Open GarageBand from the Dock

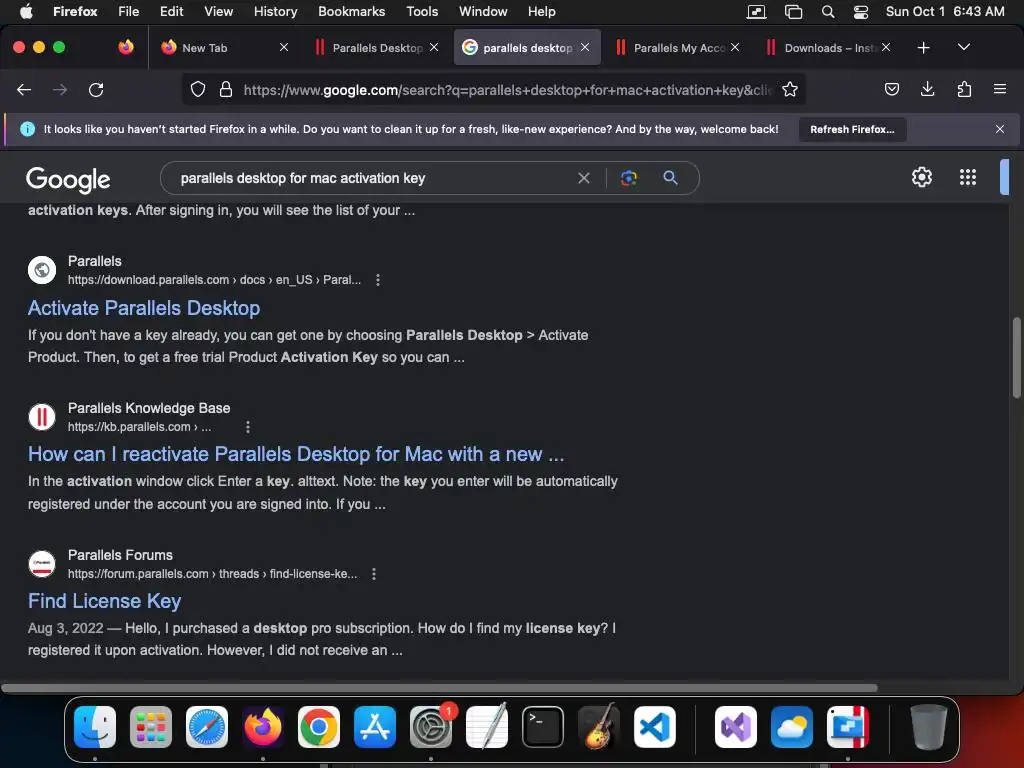(599, 727)
